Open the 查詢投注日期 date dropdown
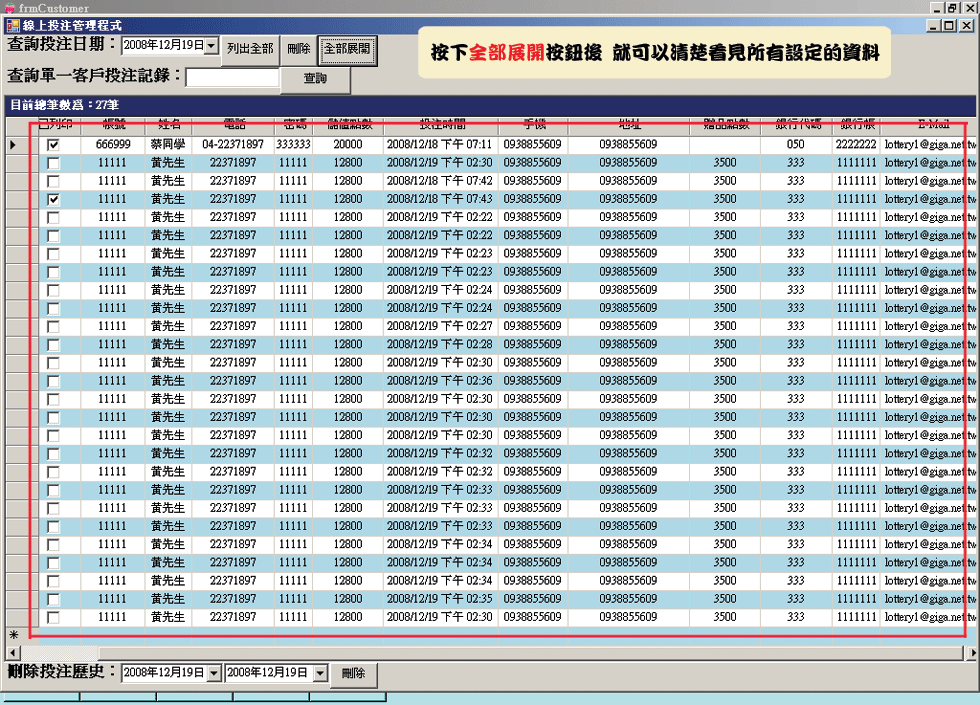This screenshot has height=705, width=980. 212,46
